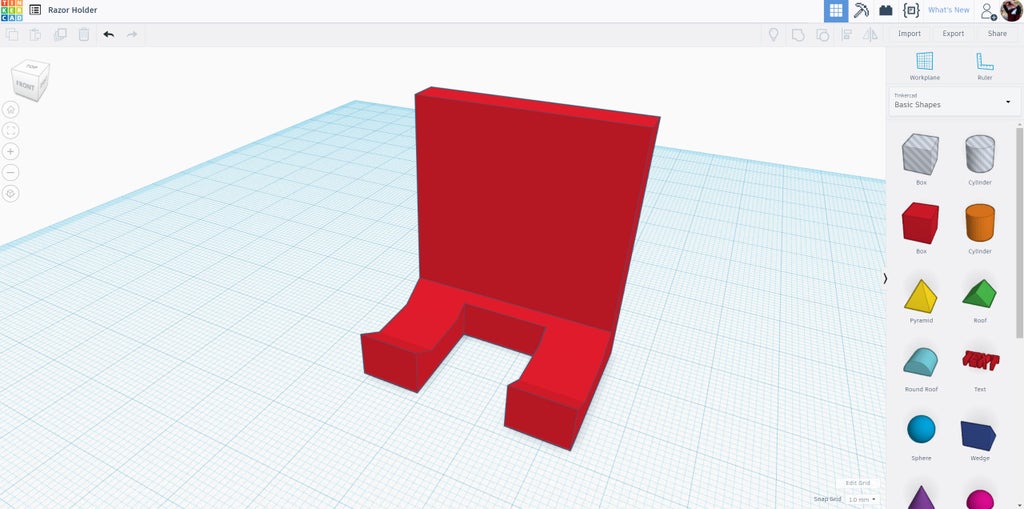Click the Zoom out minus button
The height and width of the screenshot is (509, 1024).
[x=10, y=172]
